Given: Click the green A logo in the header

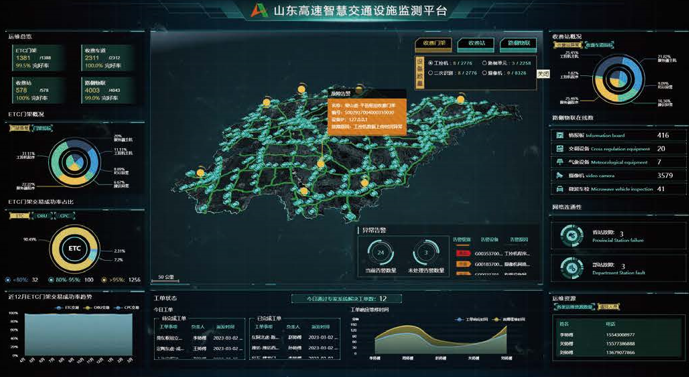Looking at the screenshot, I should [x=259, y=11].
